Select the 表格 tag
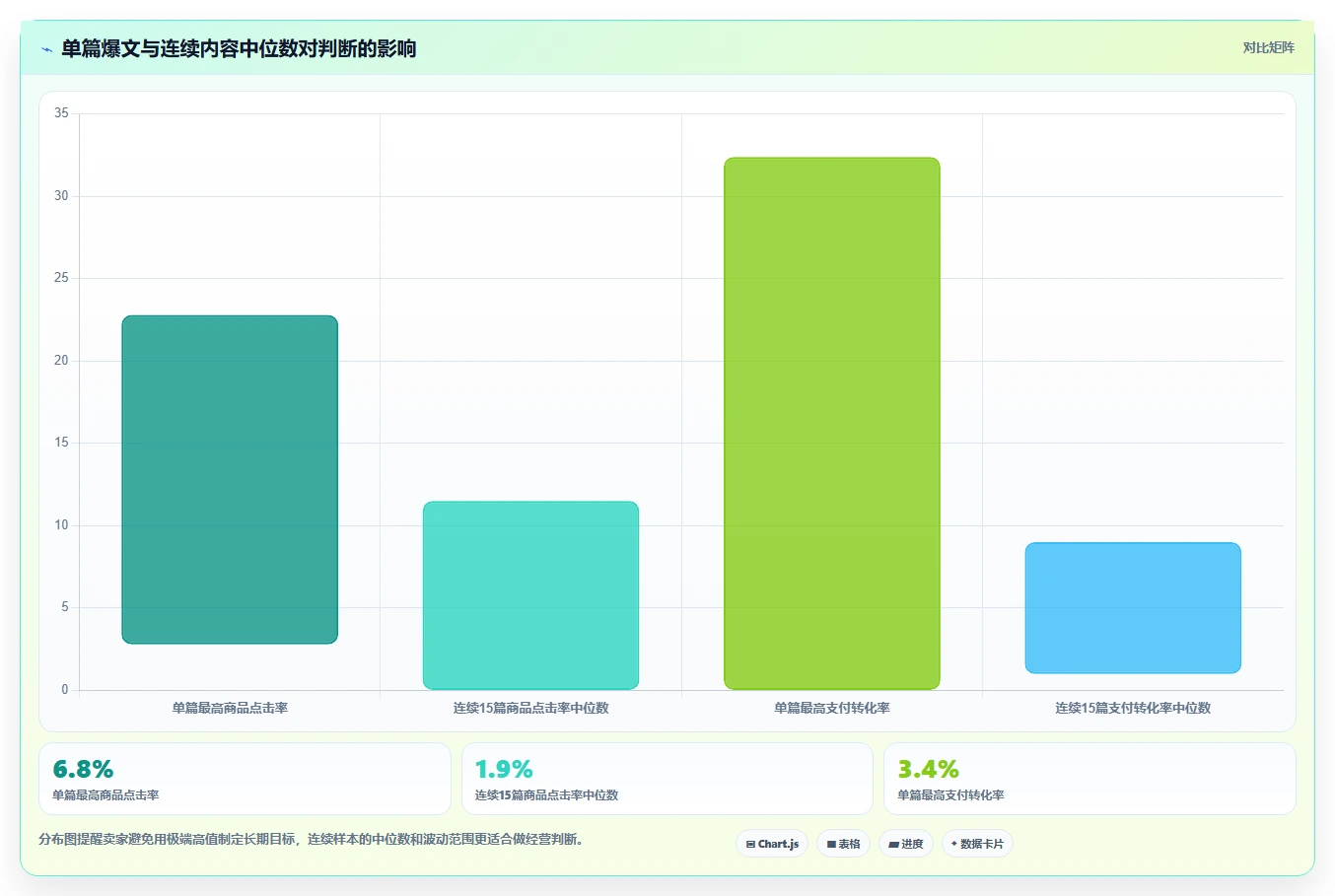The height and width of the screenshot is (896, 1335). pos(843,844)
